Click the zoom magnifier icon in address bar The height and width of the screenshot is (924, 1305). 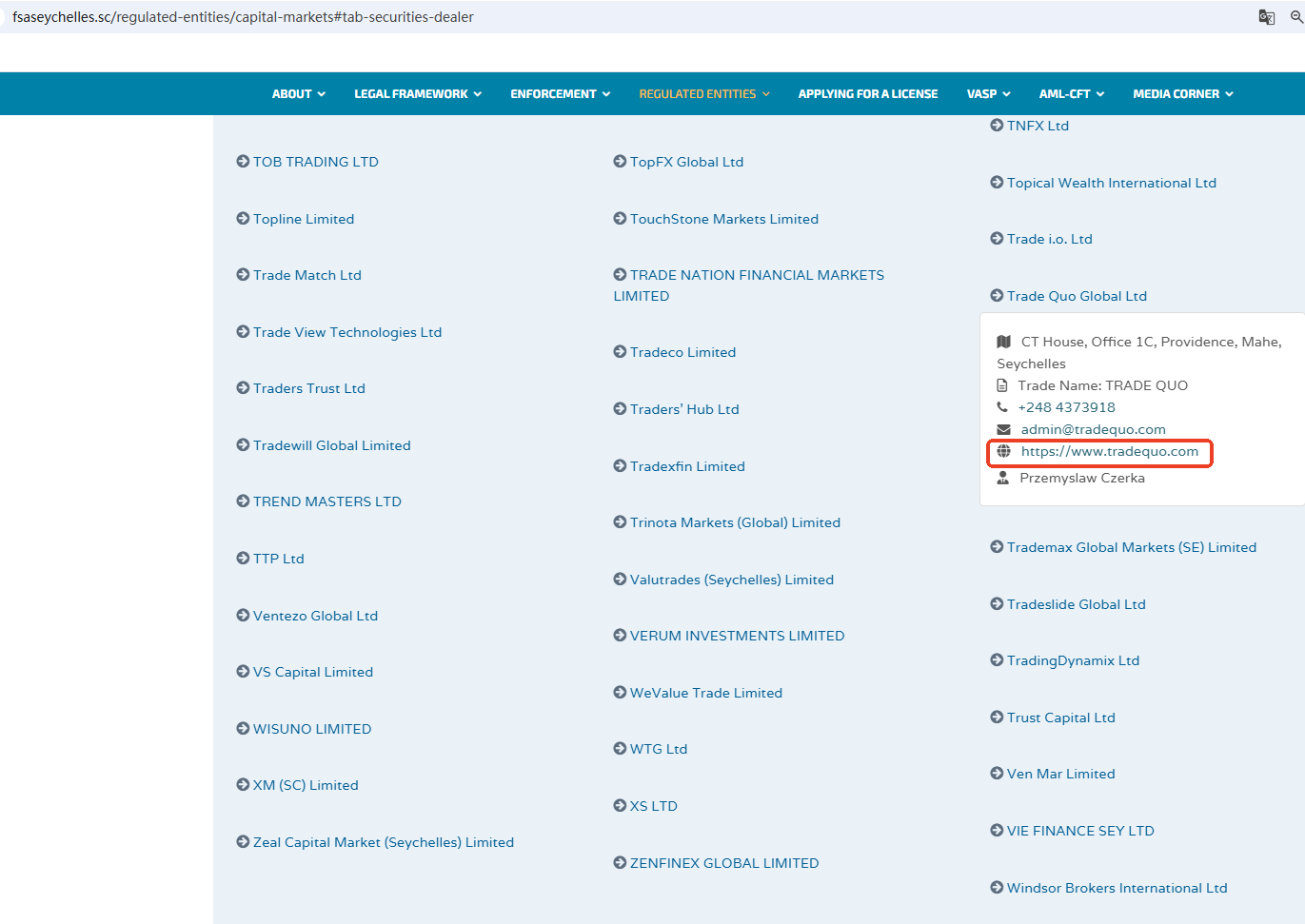point(1296,17)
